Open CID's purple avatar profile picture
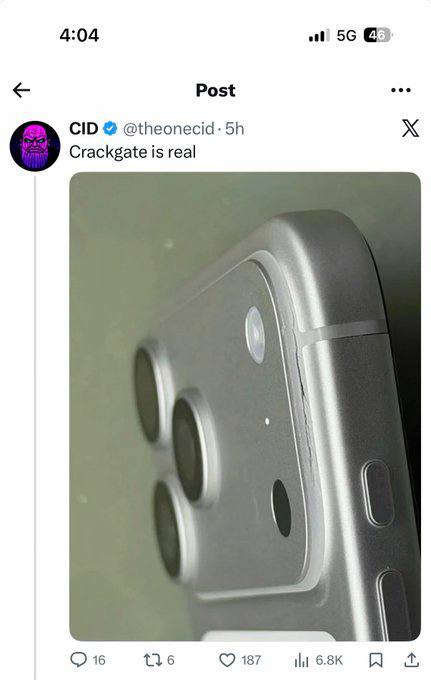 click(x=35, y=146)
